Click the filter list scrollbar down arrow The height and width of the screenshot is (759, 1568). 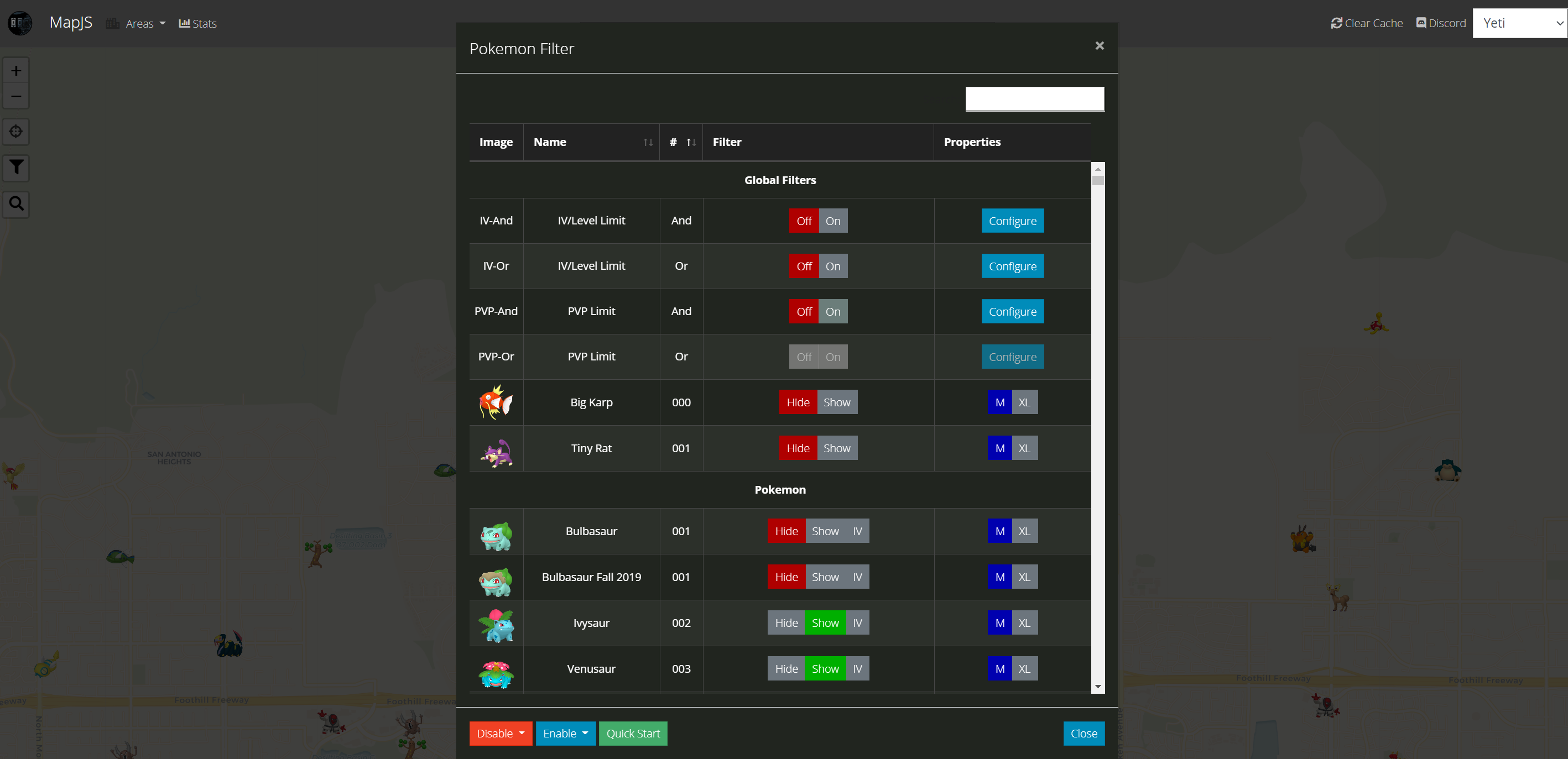[1097, 687]
